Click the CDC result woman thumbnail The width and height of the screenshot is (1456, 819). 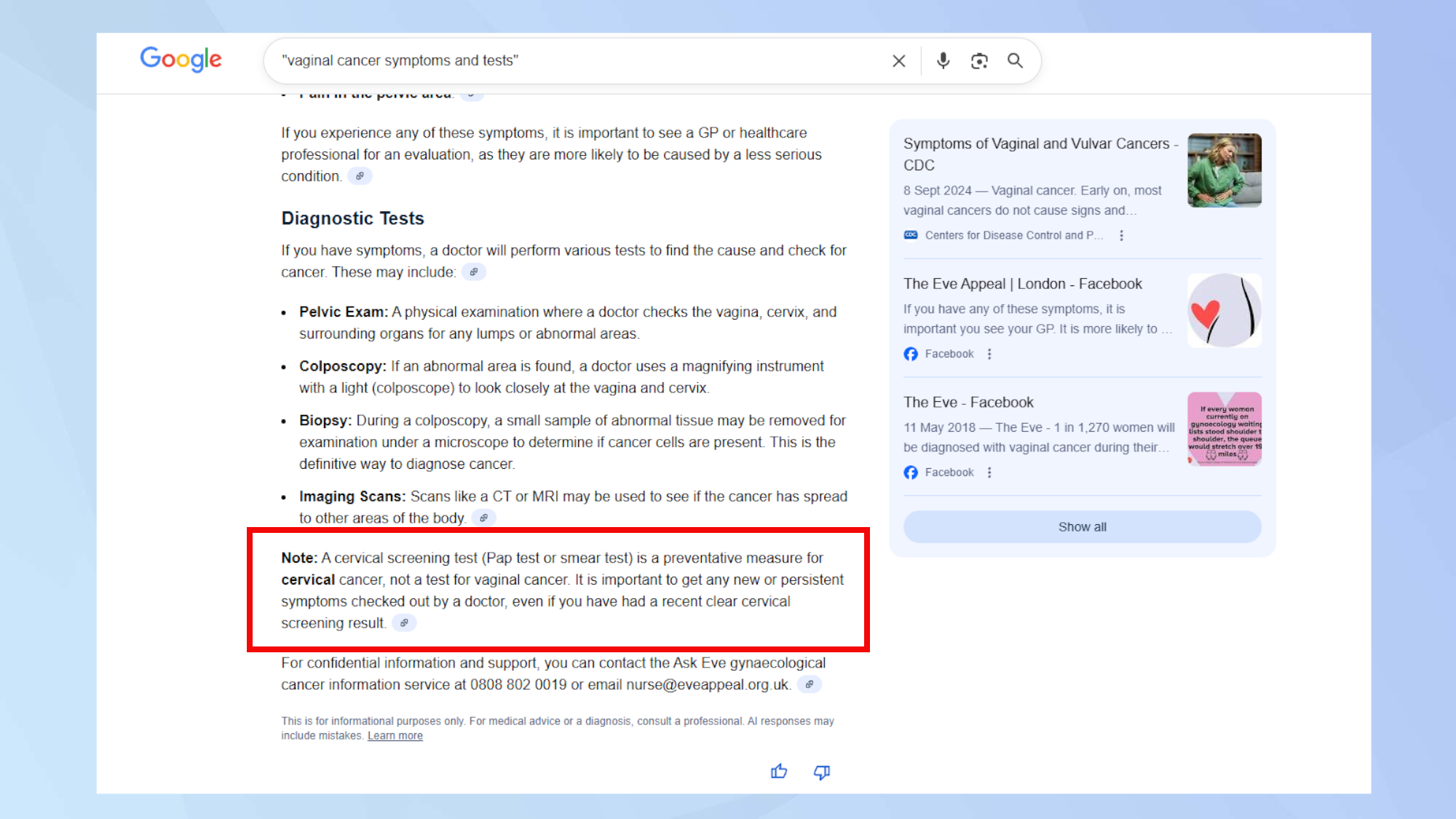1224,170
